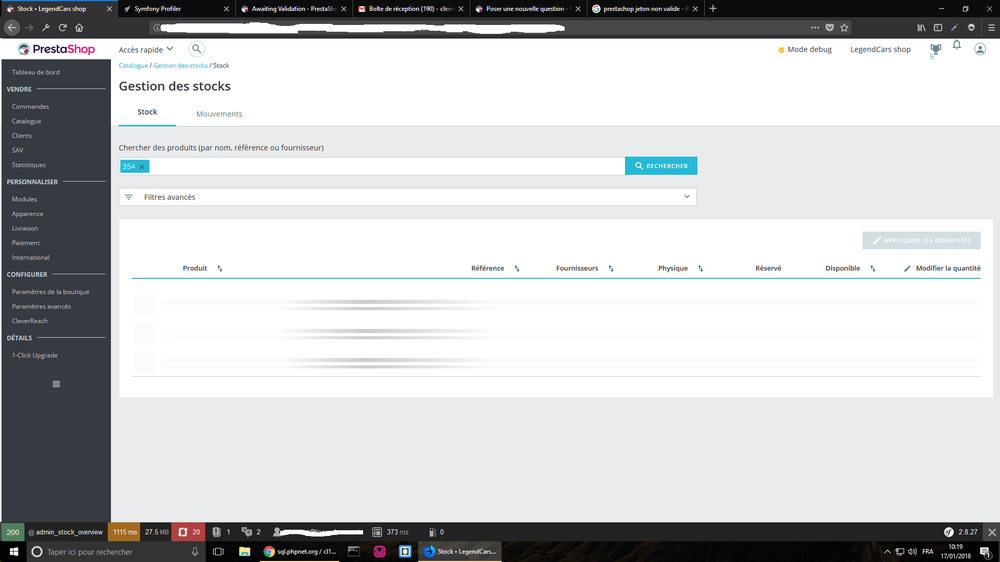Switch to Chrome sql.phpnet.org taskbar window

pyautogui.click(x=300, y=552)
